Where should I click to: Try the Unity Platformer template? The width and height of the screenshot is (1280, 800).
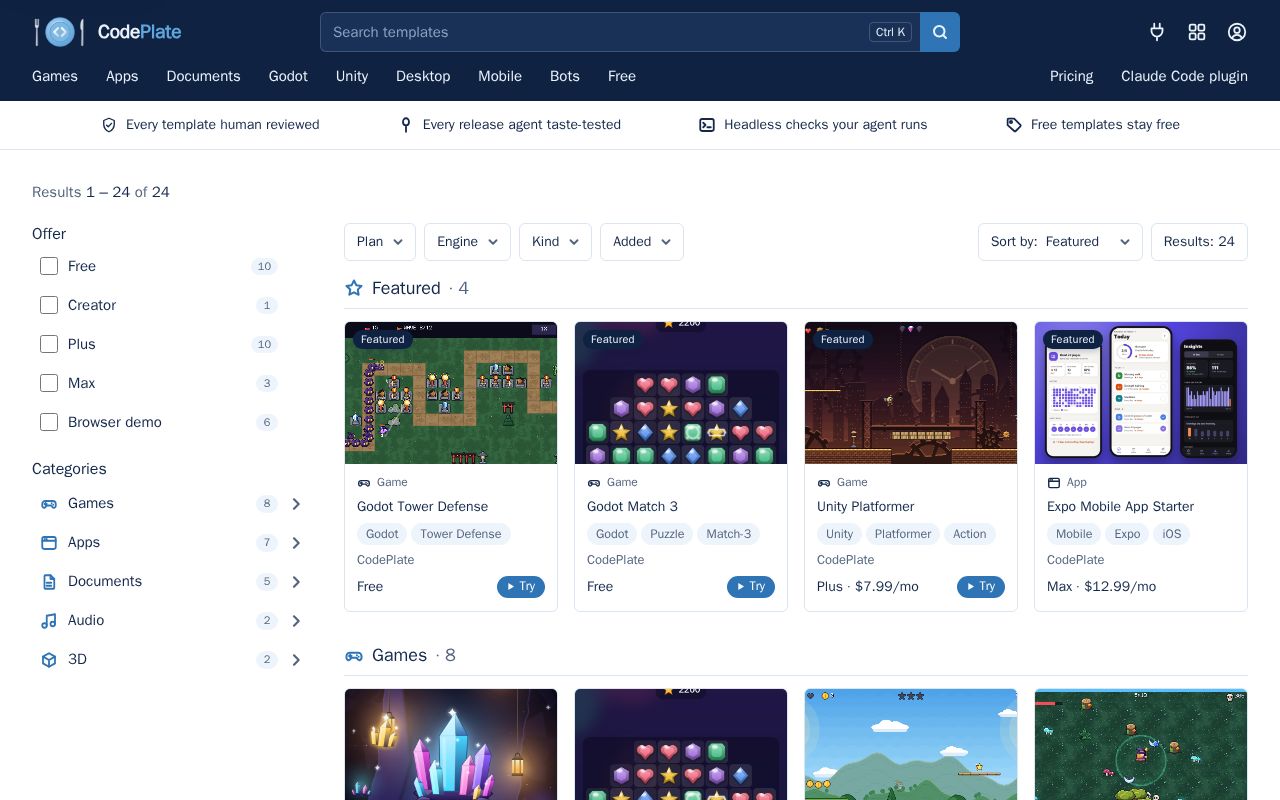point(981,587)
